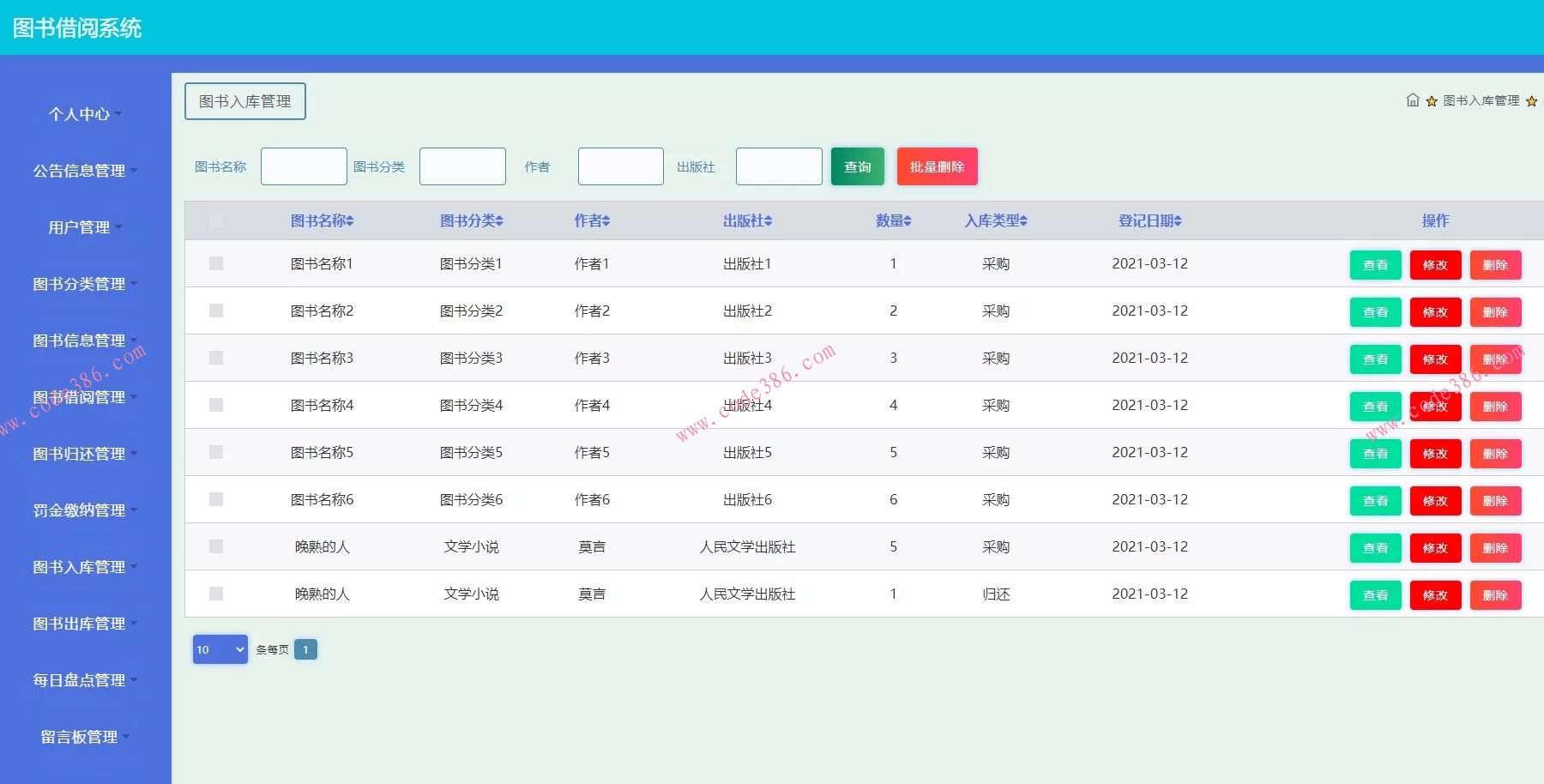Open the per-page count dropdown showing 10
This screenshot has width=1544, height=784.
point(220,649)
